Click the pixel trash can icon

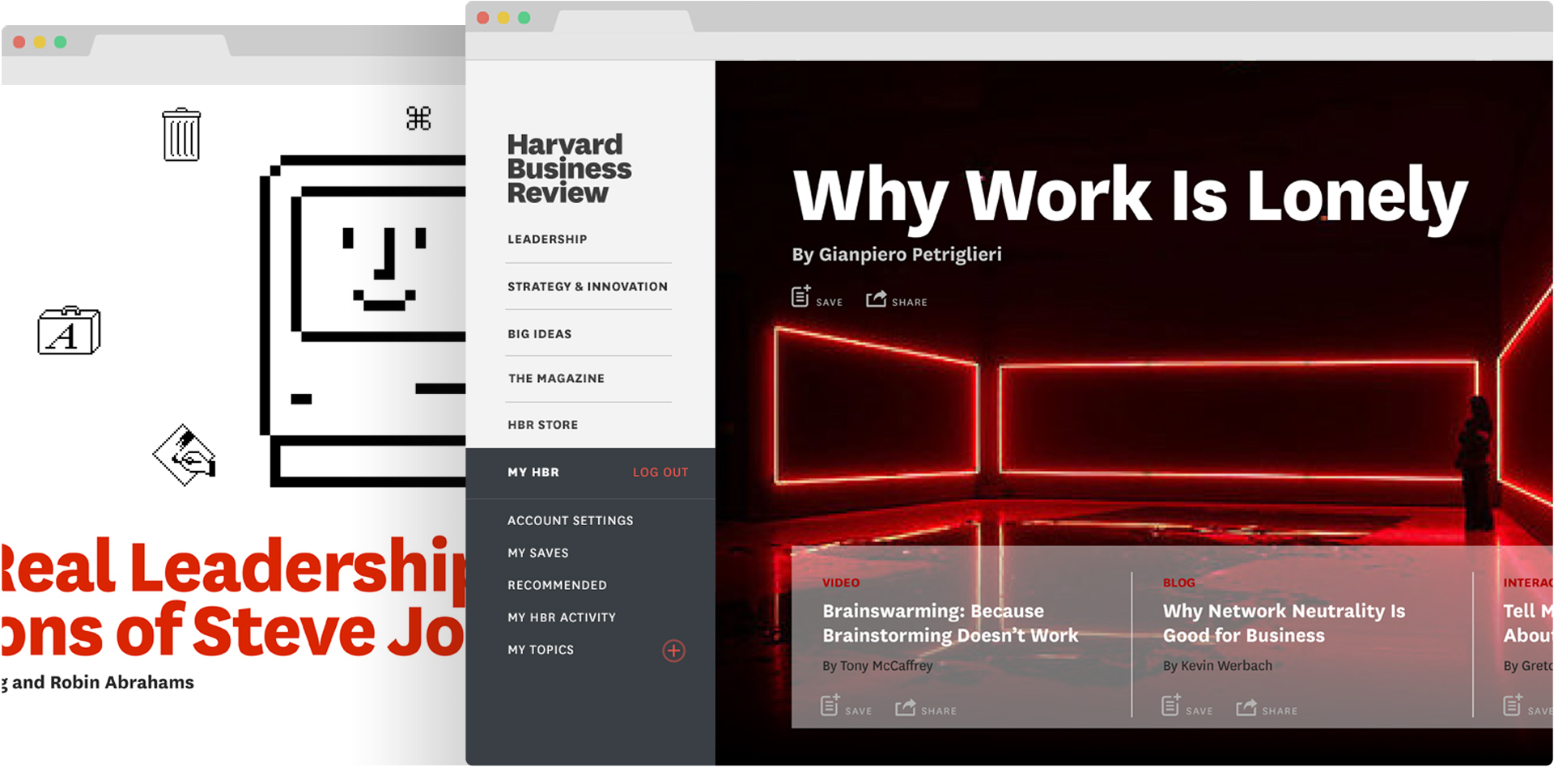click(x=181, y=135)
